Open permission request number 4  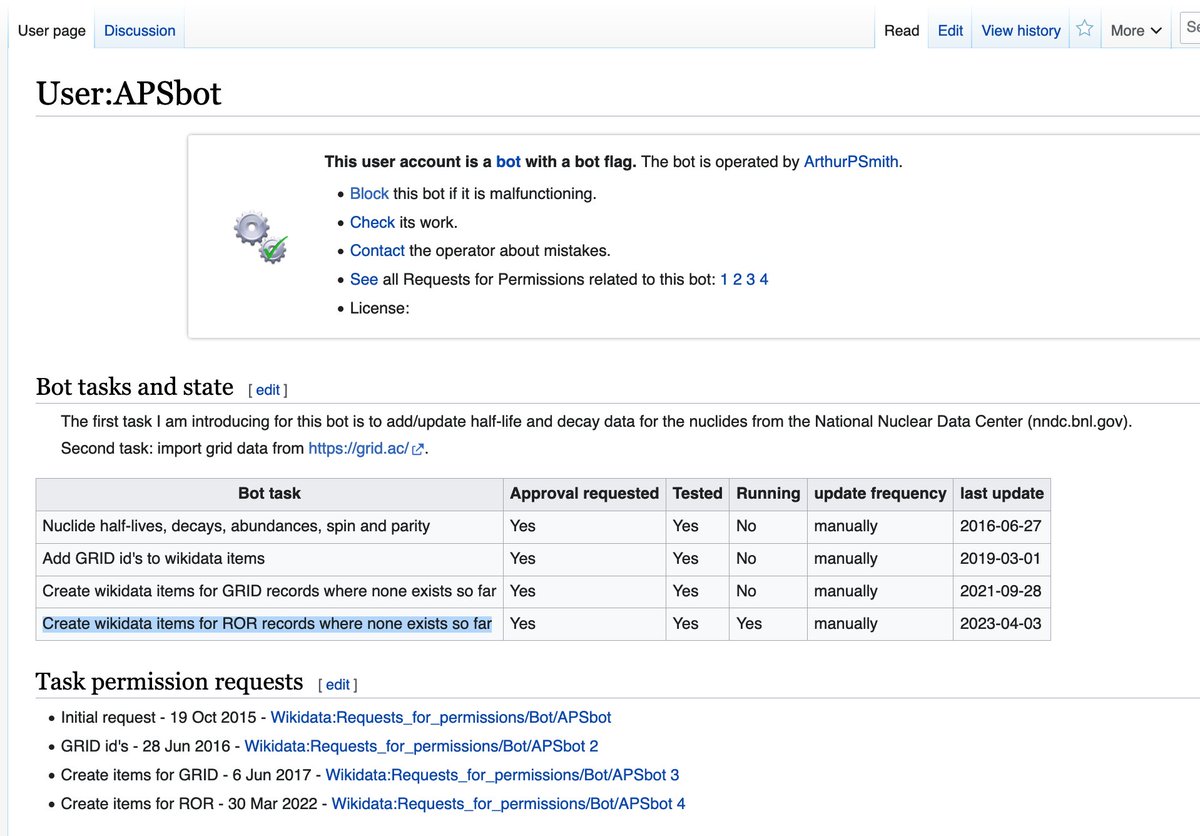tap(764, 279)
